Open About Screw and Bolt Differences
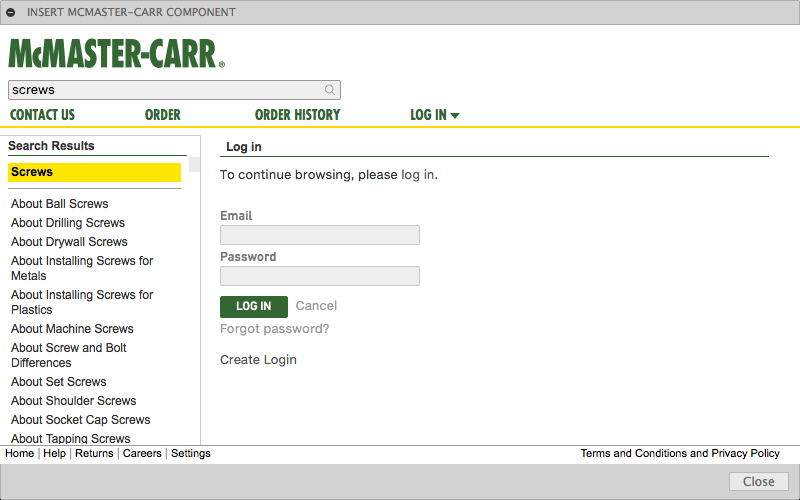Viewport: 800px width, 500px height. pyautogui.click(x=69, y=355)
